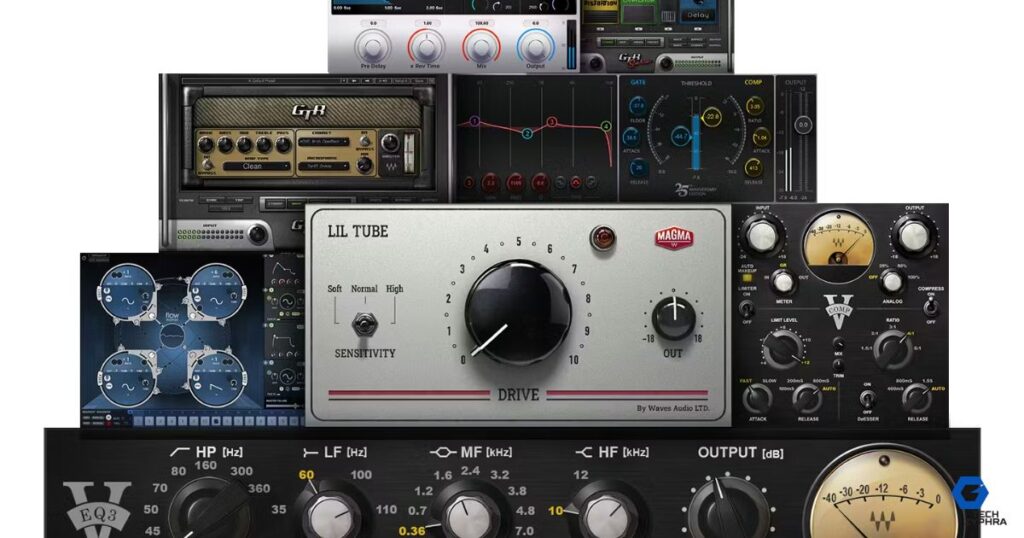The width and height of the screenshot is (1024, 538).
Task: Adjust the GATE threshold slider at -44.7
Action: (680, 136)
